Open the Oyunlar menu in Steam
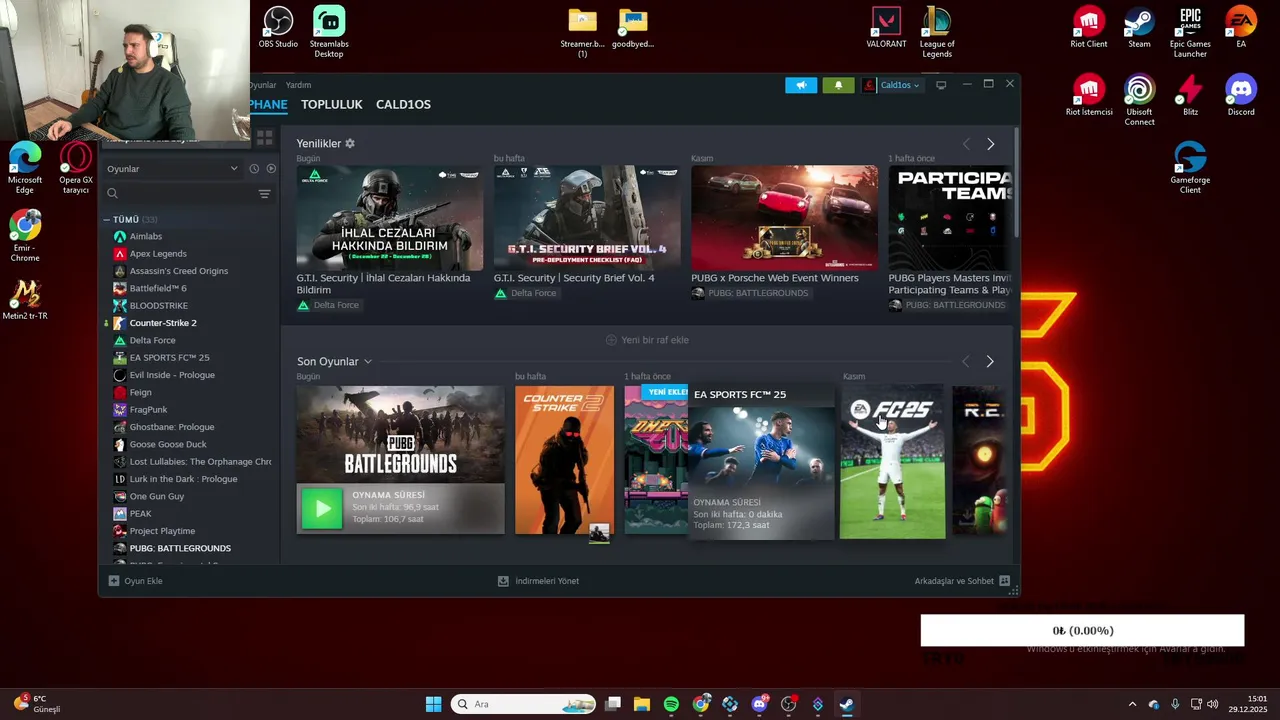Image resolution: width=1280 pixels, height=720 pixels. click(263, 85)
